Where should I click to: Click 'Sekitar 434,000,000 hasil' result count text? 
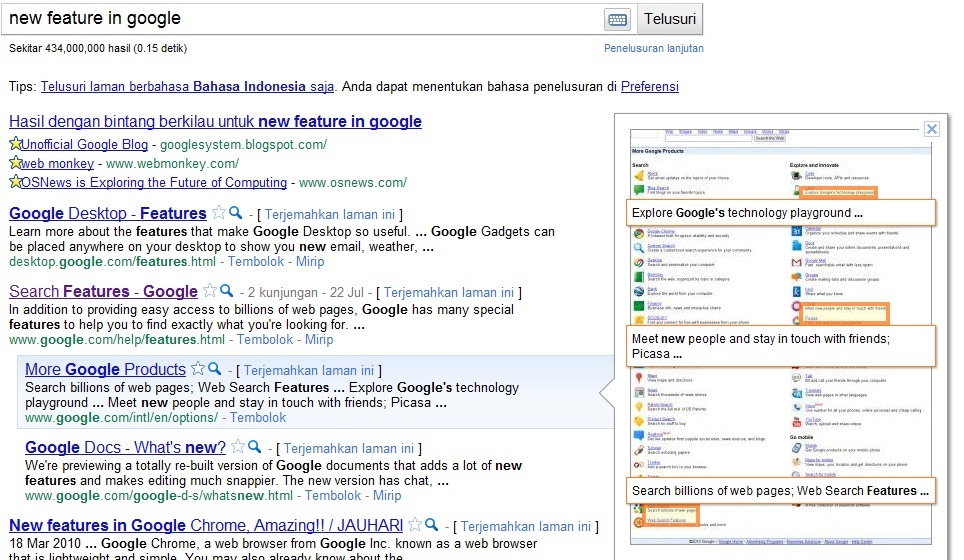(x=98, y=48)
